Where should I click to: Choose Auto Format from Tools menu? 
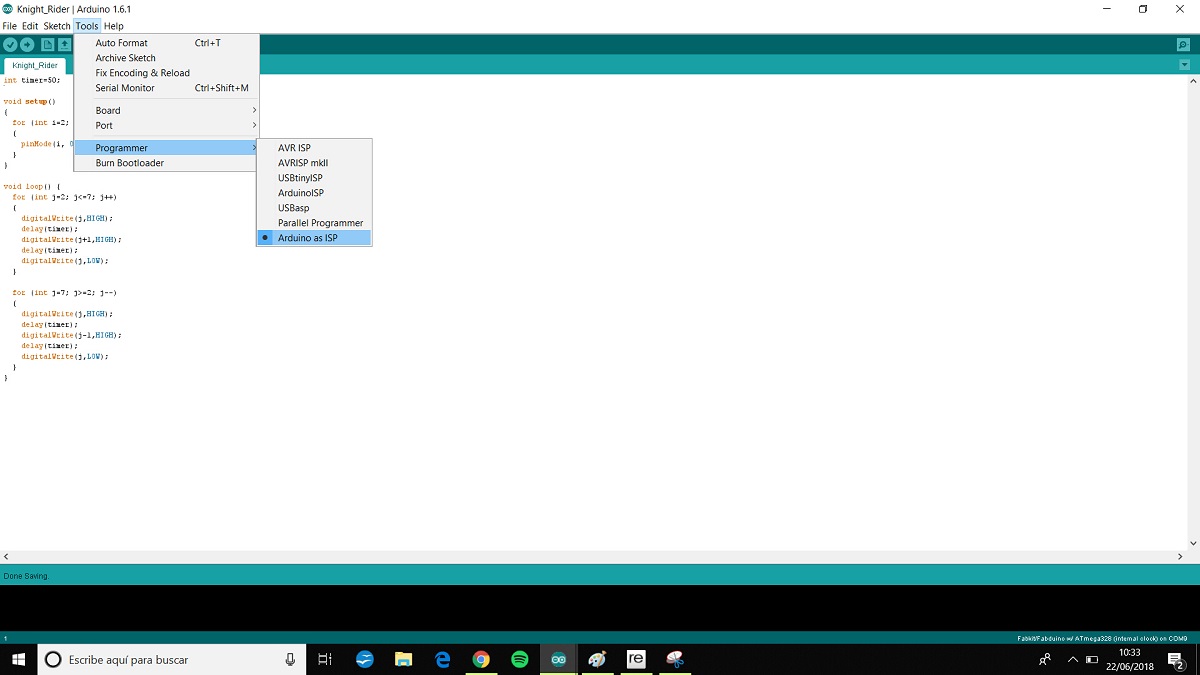coord(167,43)
